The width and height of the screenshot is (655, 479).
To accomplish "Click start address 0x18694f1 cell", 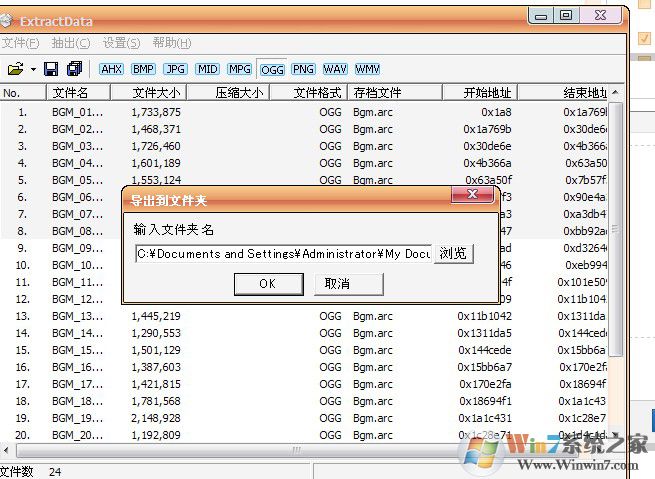I will pos(485,401).
